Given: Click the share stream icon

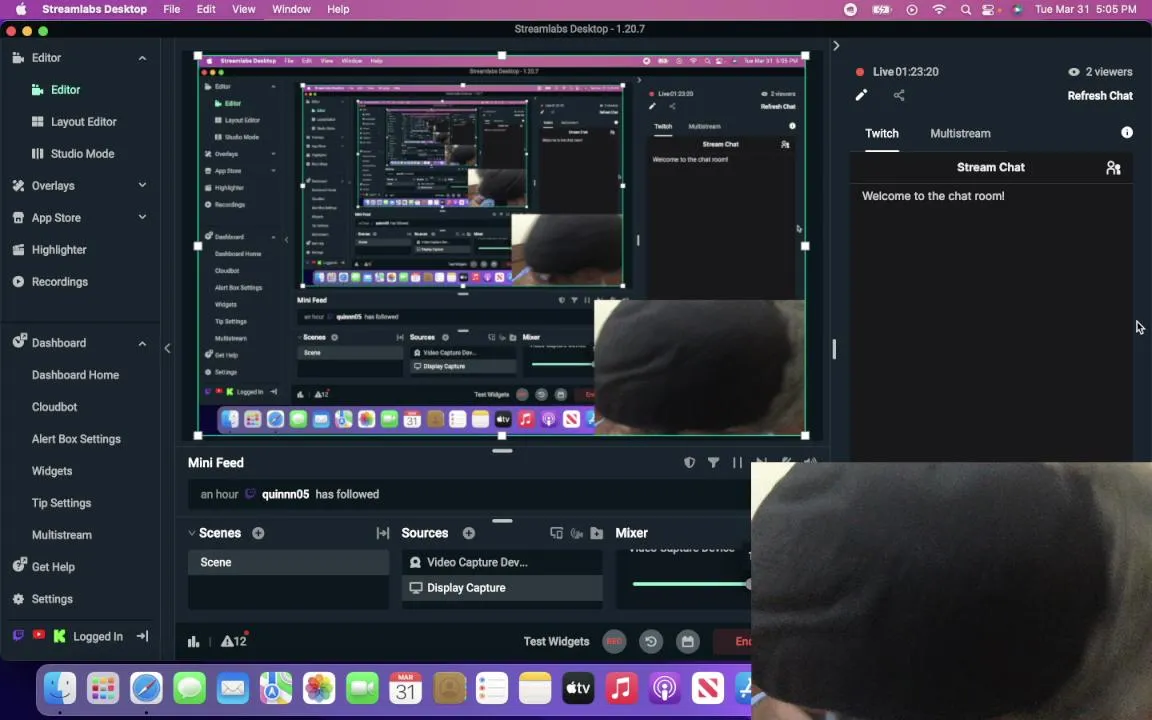Looking at the screenshot, I should 899,95.
